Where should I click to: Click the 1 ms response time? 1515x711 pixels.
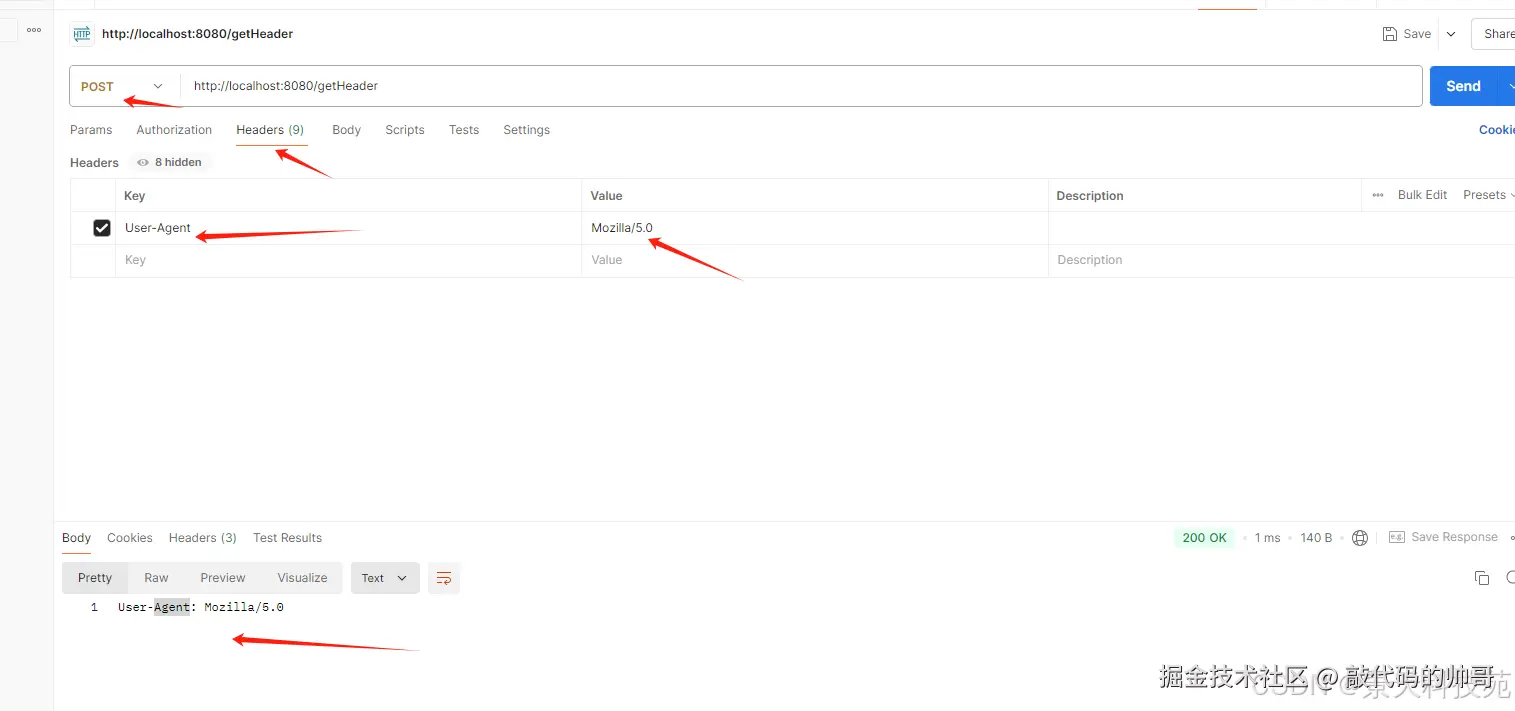1268,538
